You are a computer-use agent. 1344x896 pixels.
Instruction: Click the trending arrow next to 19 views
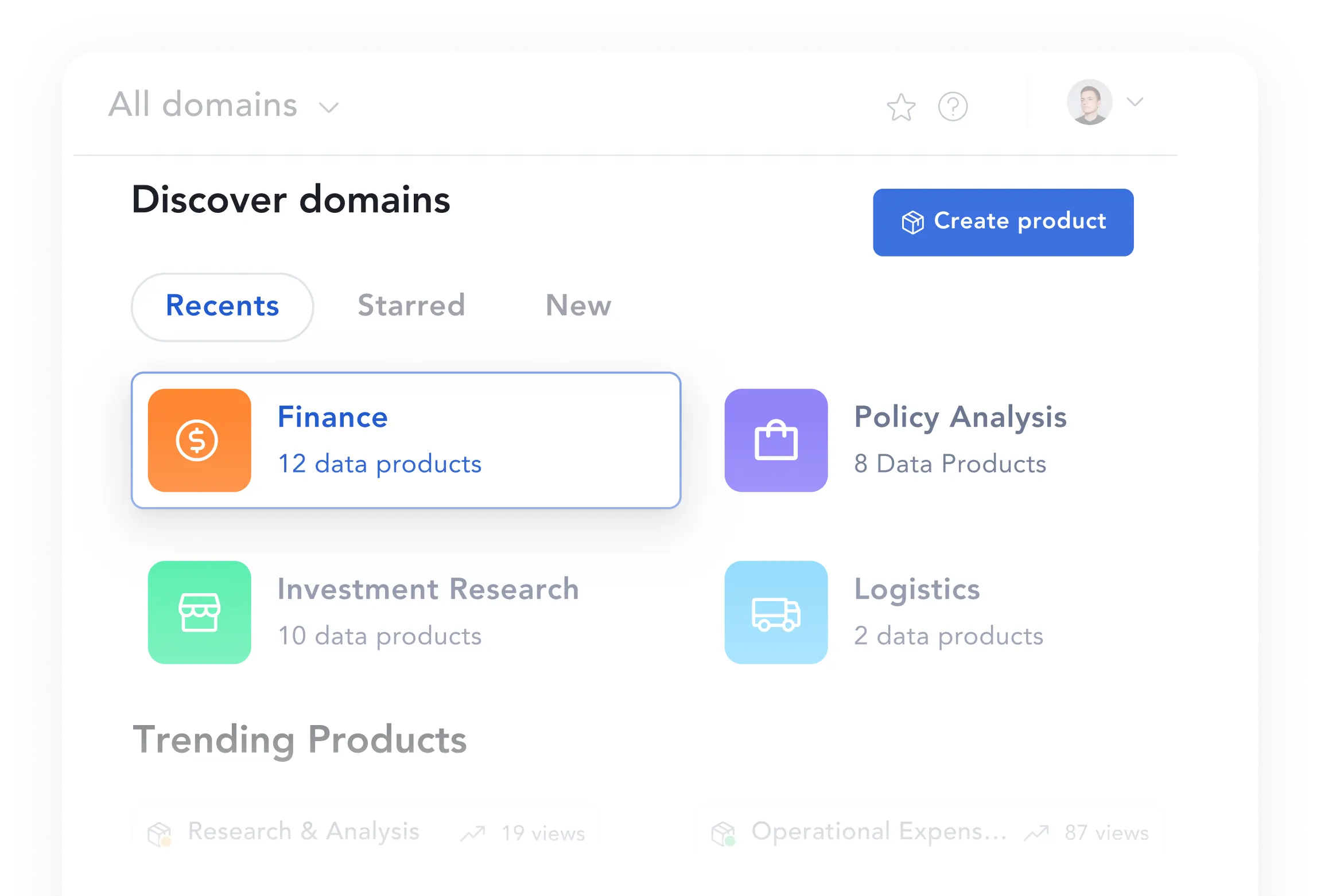pyautogui.click(x=473, y=833)
